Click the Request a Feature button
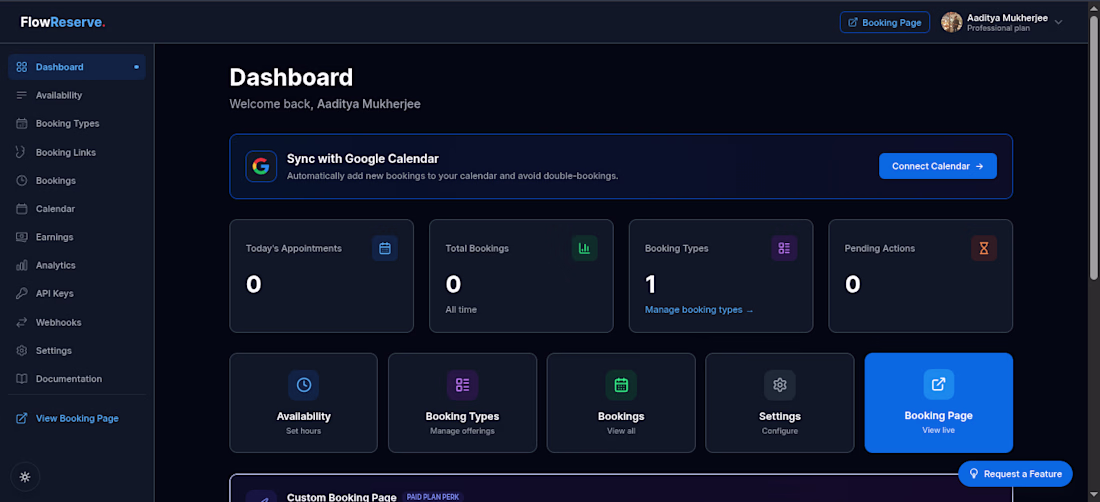This screenshot has height=502, width=1100. (1015, 474)
